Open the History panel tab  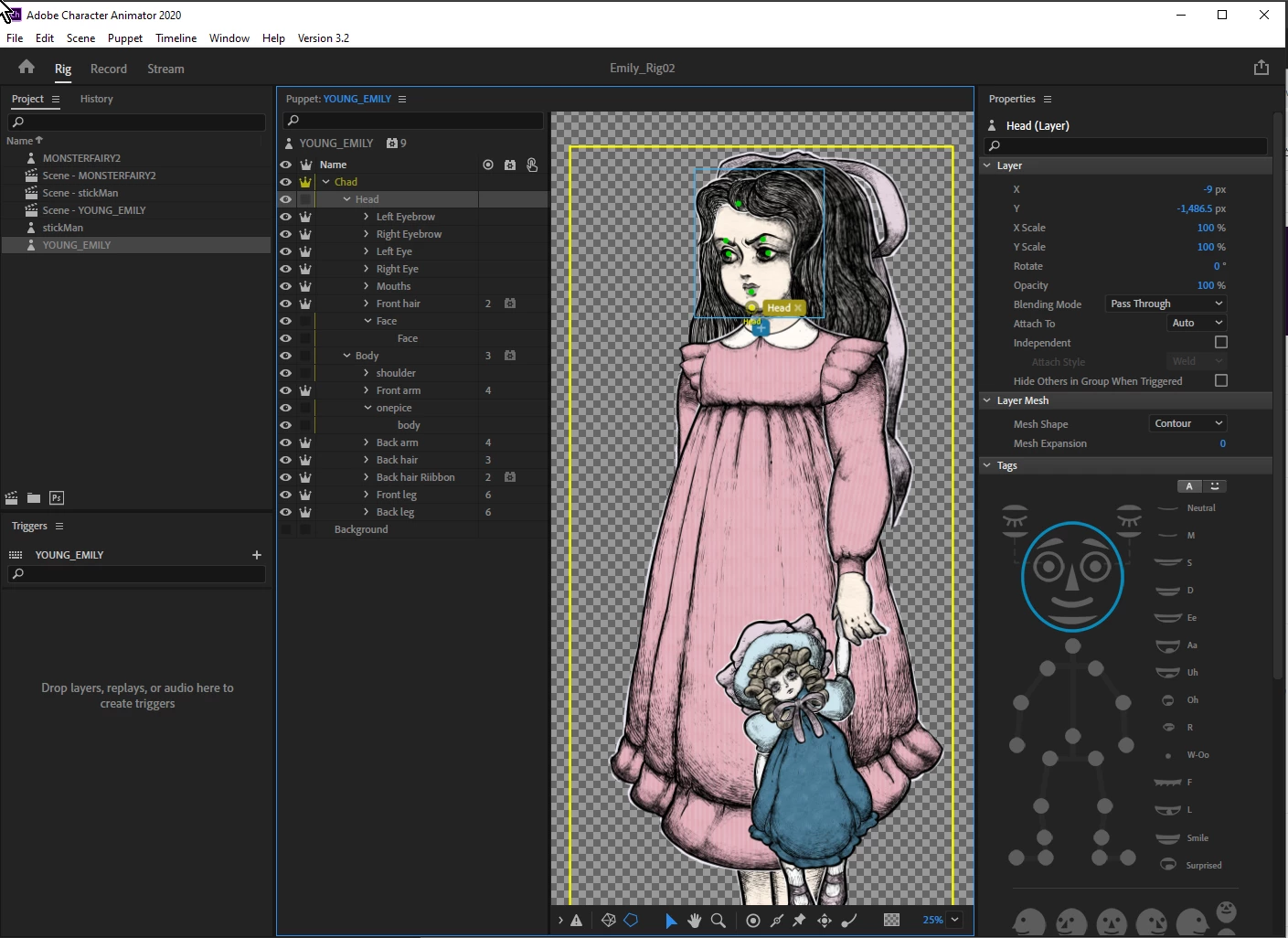[97, 99]
